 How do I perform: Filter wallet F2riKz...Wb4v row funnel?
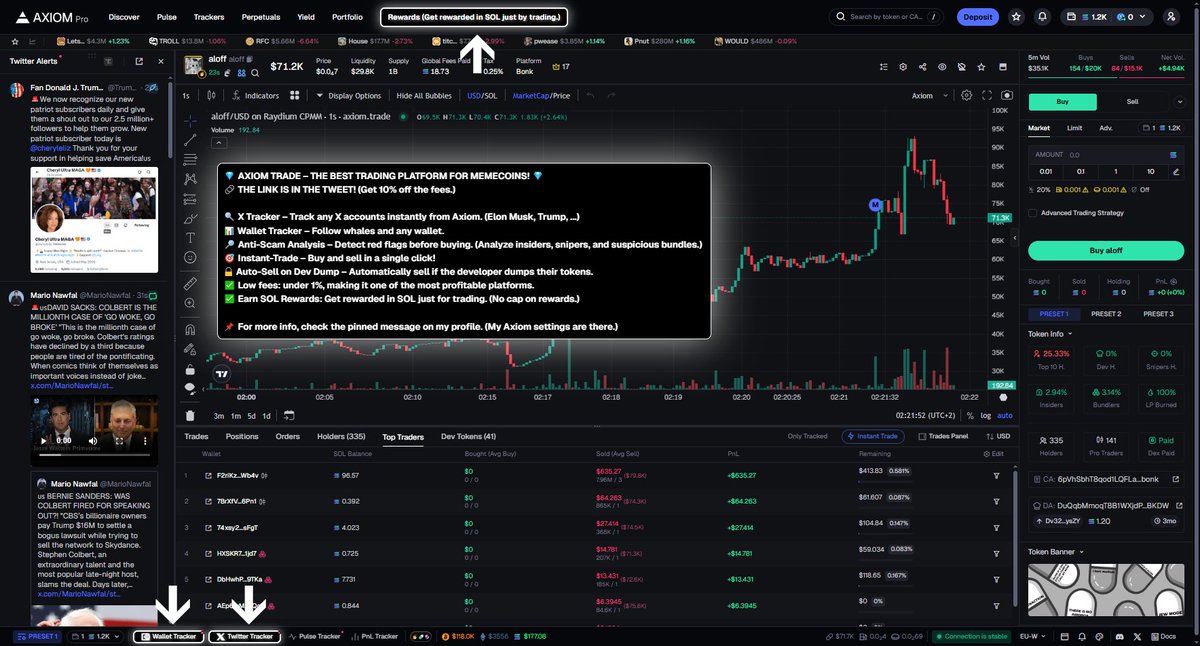click(996, 475)
